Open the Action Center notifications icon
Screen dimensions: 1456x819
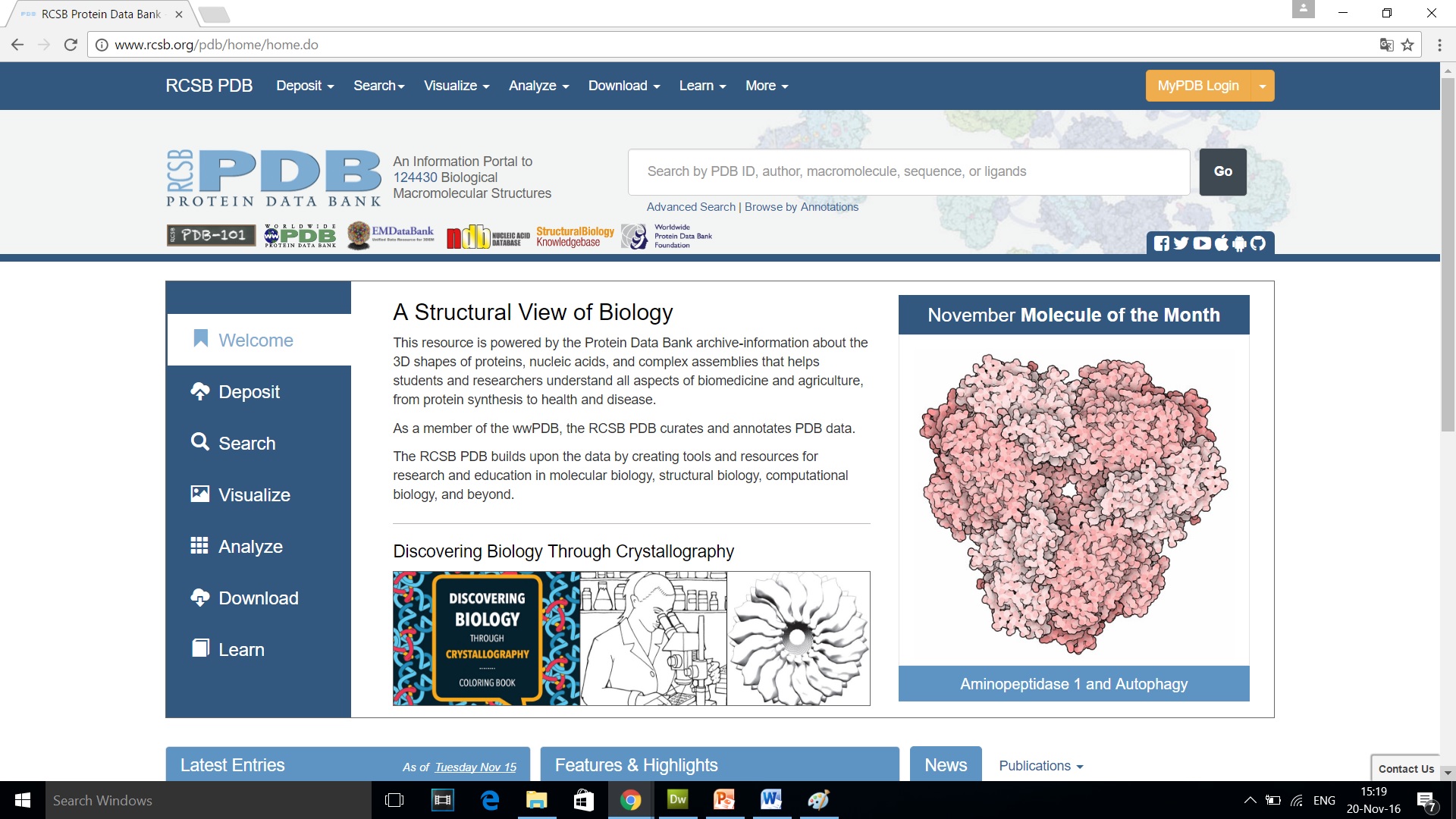point(1426,800)
